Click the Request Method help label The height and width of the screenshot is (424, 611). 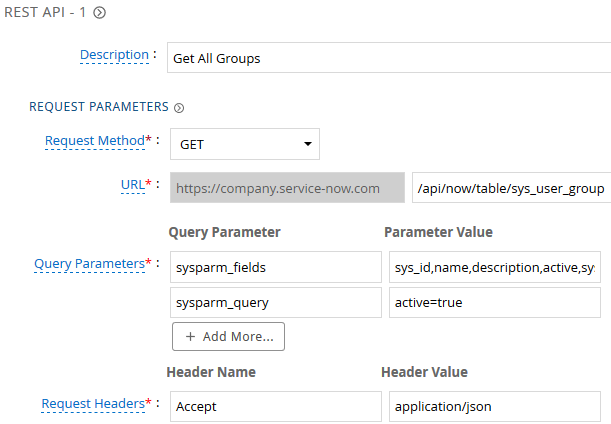click(x=95, y=140)
